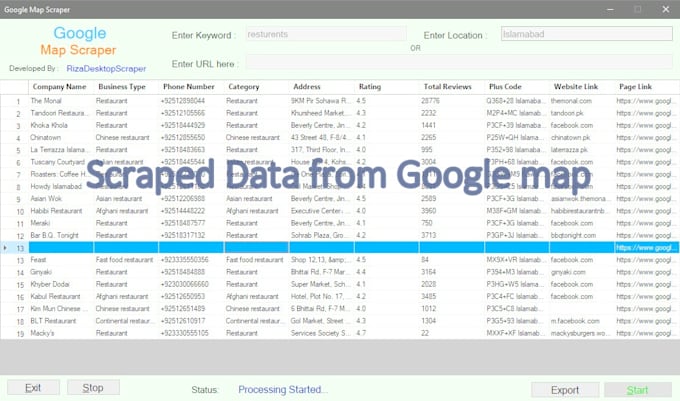Select the 'Bar B.Q. Tonight' cell

(x=61, y=235)
